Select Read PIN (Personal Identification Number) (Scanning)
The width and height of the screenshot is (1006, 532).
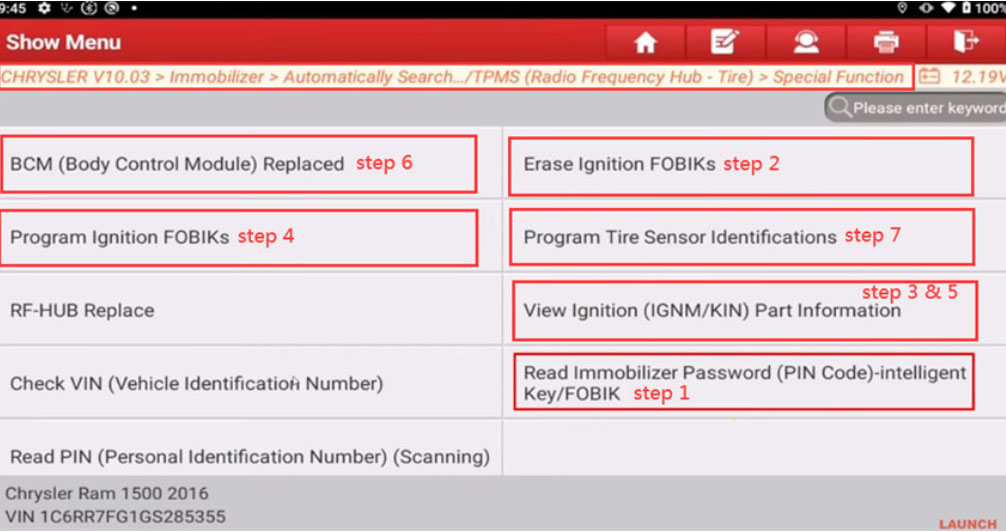[251, 449]
